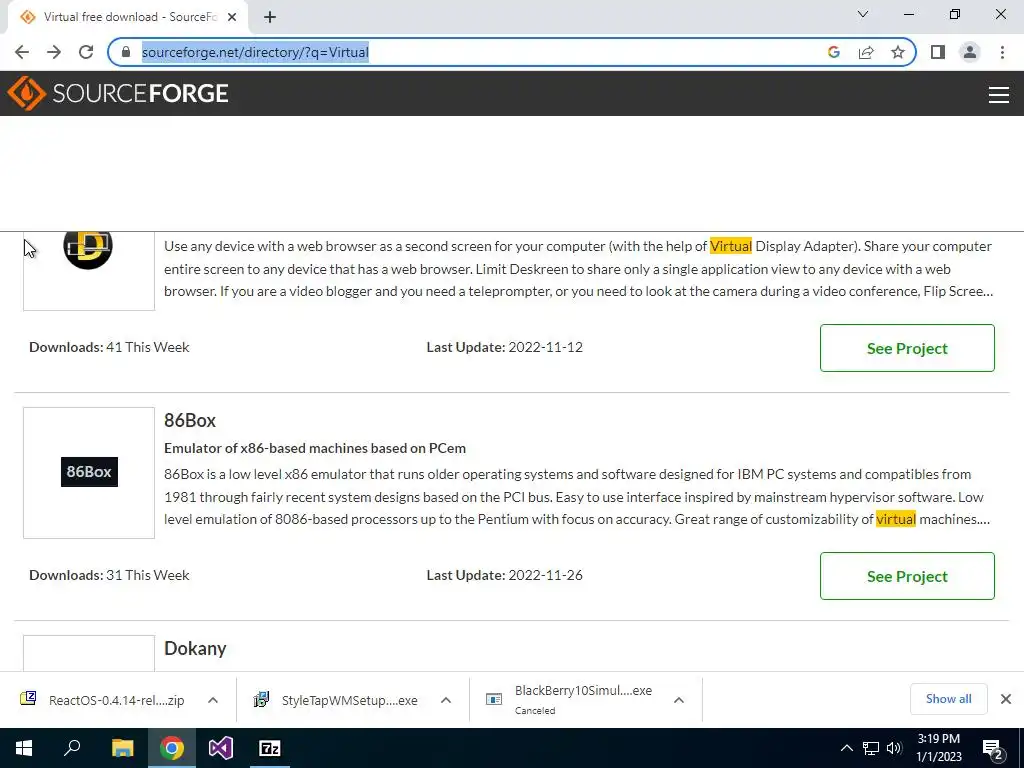Expand options chevron for the ReactOS zip download

click(213, 700)
